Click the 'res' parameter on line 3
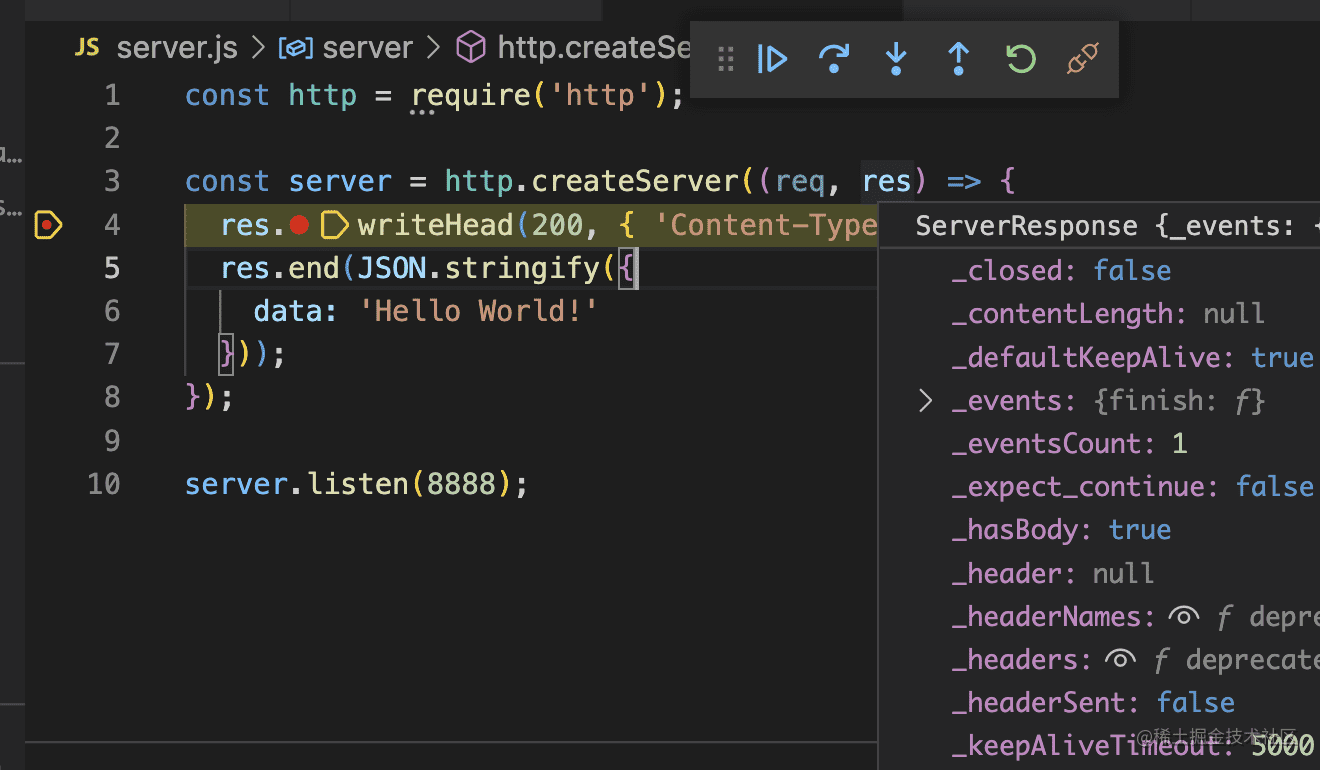1320x770 pixels. 887,182
